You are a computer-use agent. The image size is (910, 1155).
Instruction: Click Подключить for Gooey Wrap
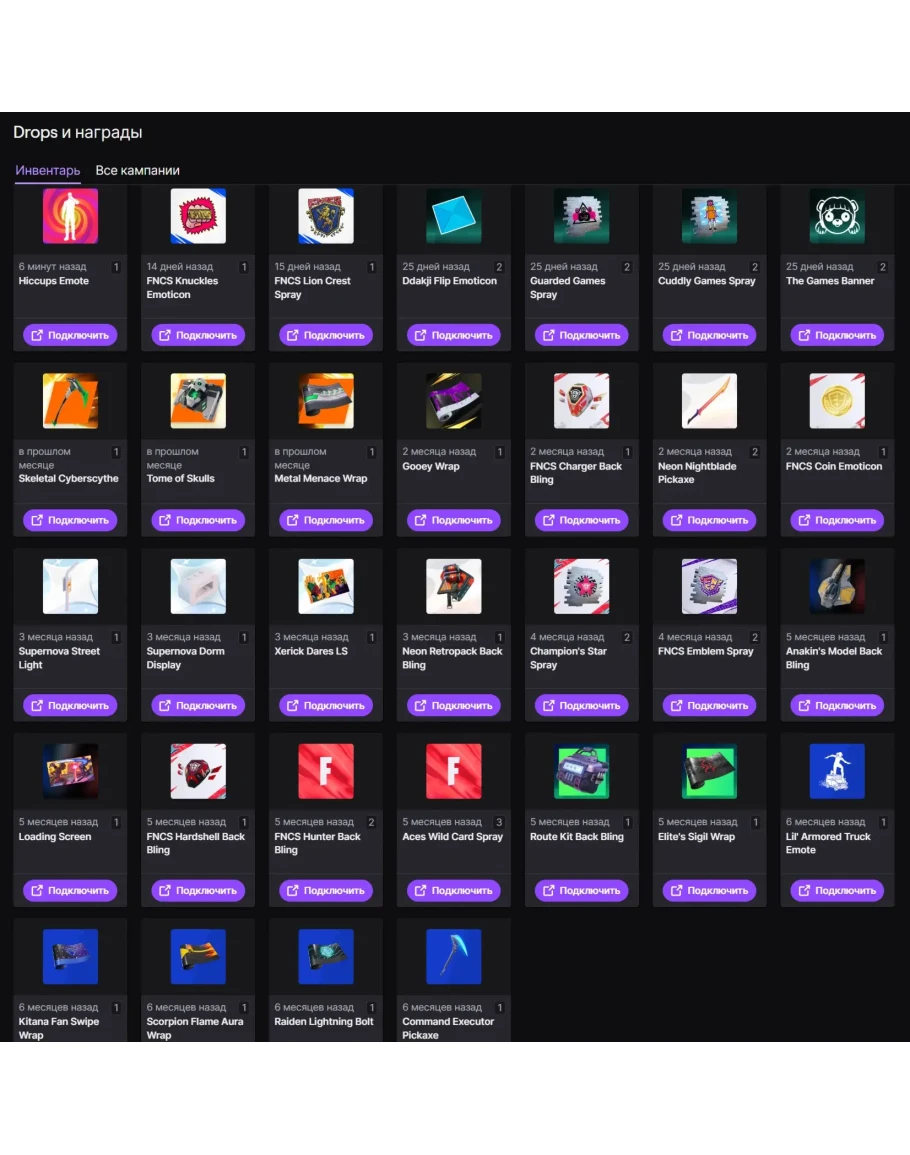[x=453, y=520]
